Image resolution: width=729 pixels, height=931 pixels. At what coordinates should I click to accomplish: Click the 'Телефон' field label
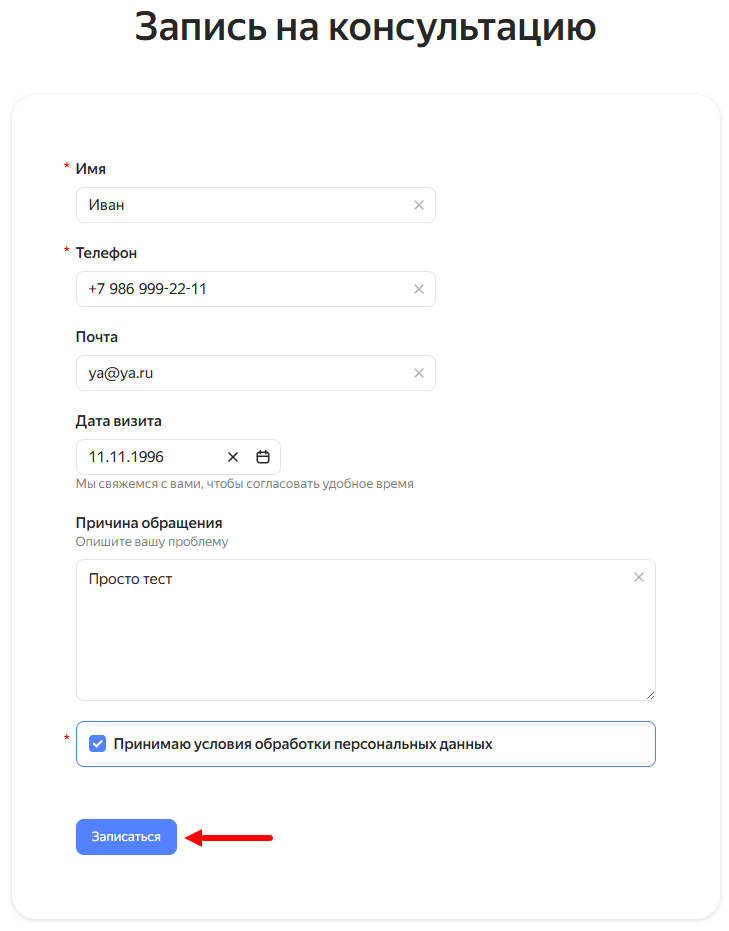[x=106, y=253]
